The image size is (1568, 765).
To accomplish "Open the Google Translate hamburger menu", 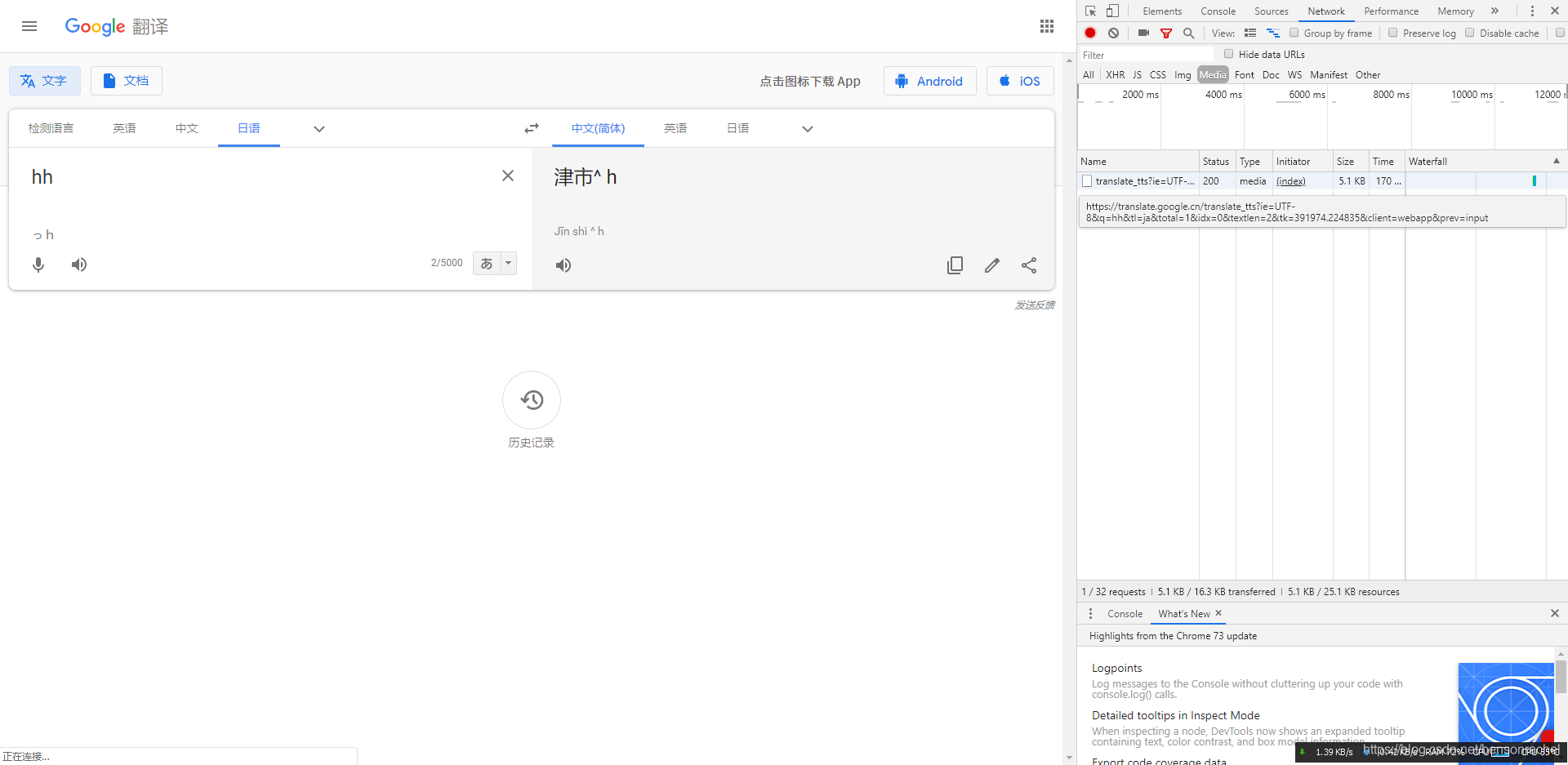I will (29, 26).
